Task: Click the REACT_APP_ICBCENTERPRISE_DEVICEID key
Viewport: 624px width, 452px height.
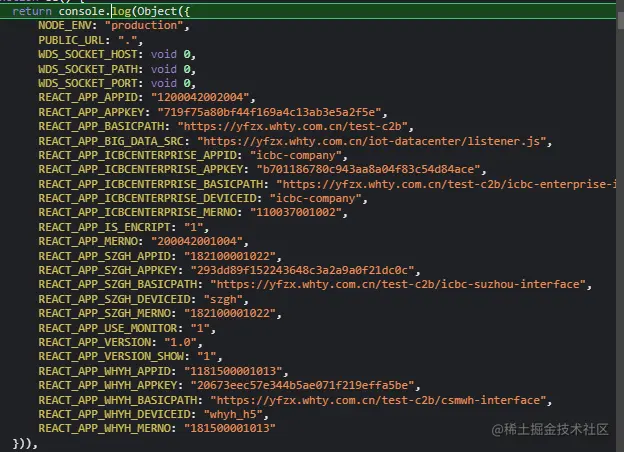Action: [x=147, y=198]
